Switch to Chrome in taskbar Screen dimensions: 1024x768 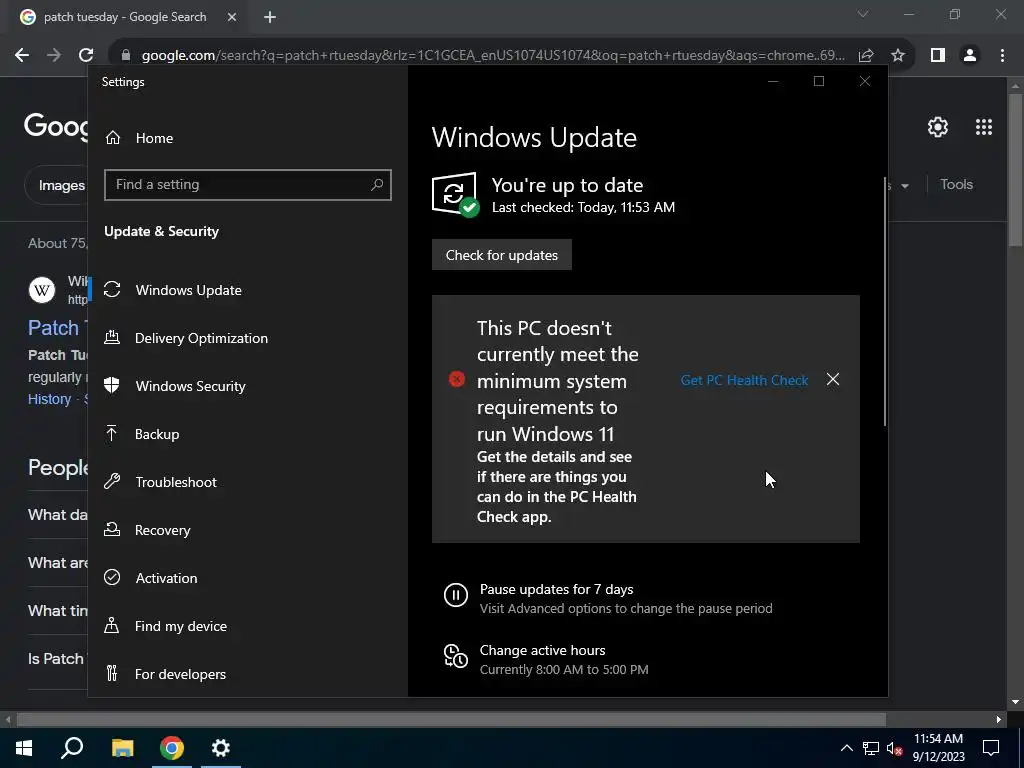(x=172, y=748)
